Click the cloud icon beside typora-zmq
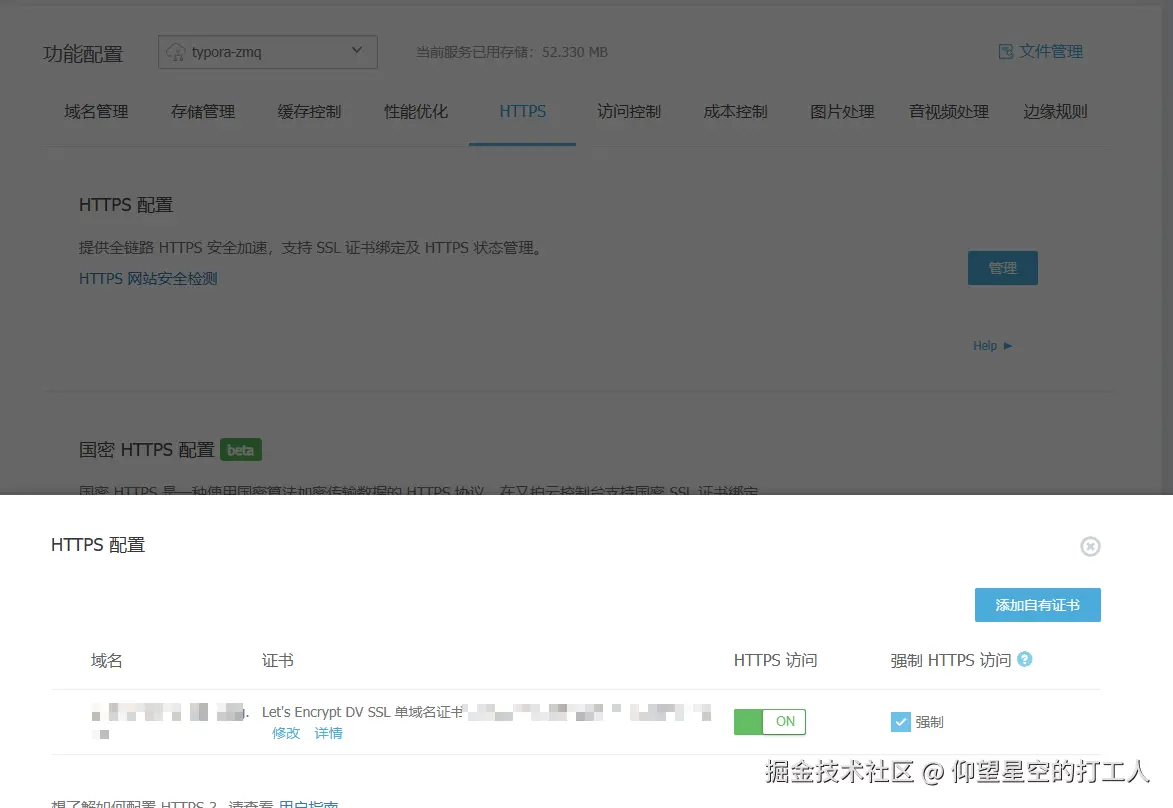 (175, 52)
